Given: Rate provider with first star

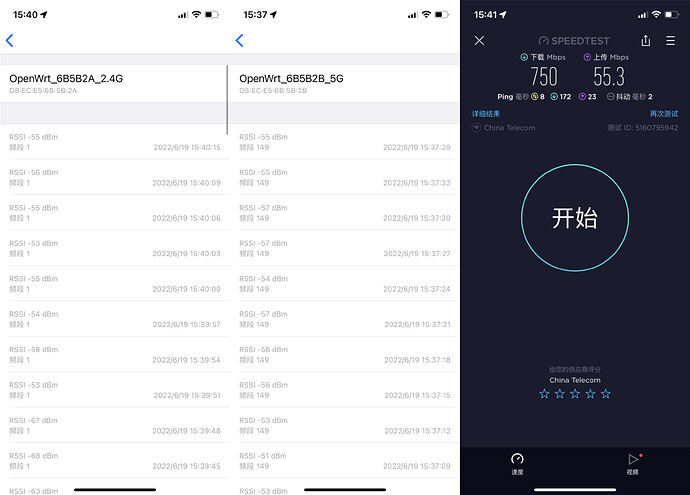Looking at the screenshot, I should (544, 394).
